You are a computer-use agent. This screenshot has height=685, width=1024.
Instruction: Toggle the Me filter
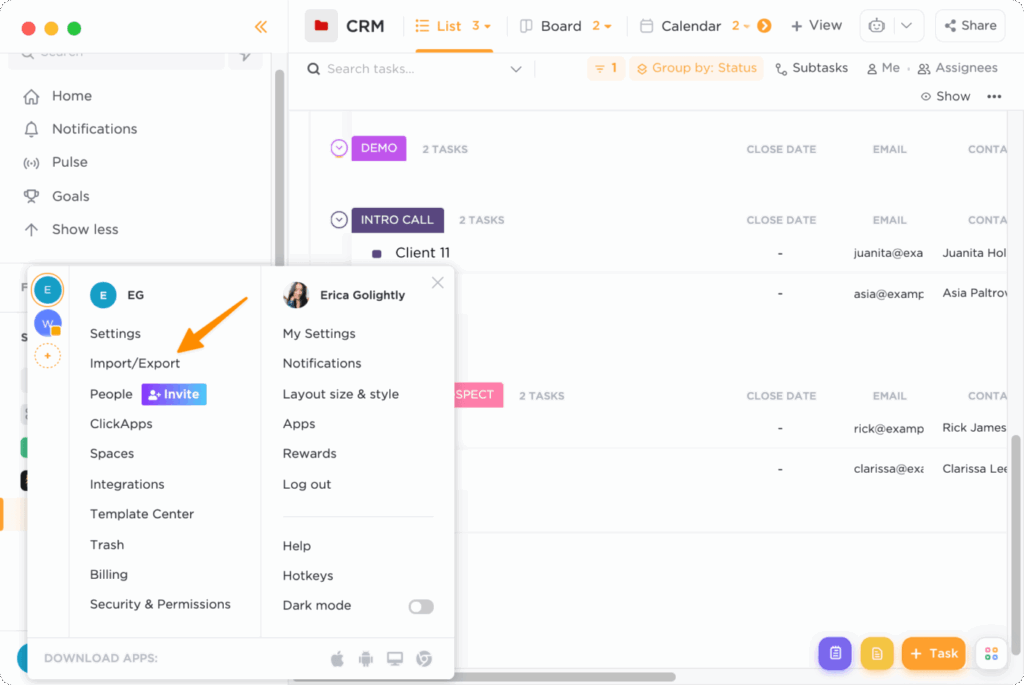click(883, 68)
